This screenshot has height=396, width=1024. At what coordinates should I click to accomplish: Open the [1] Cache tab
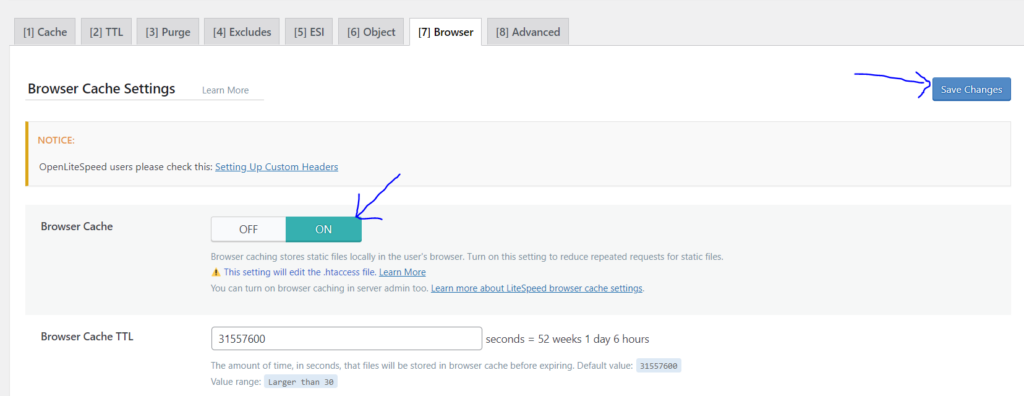[x=45, y=31]
